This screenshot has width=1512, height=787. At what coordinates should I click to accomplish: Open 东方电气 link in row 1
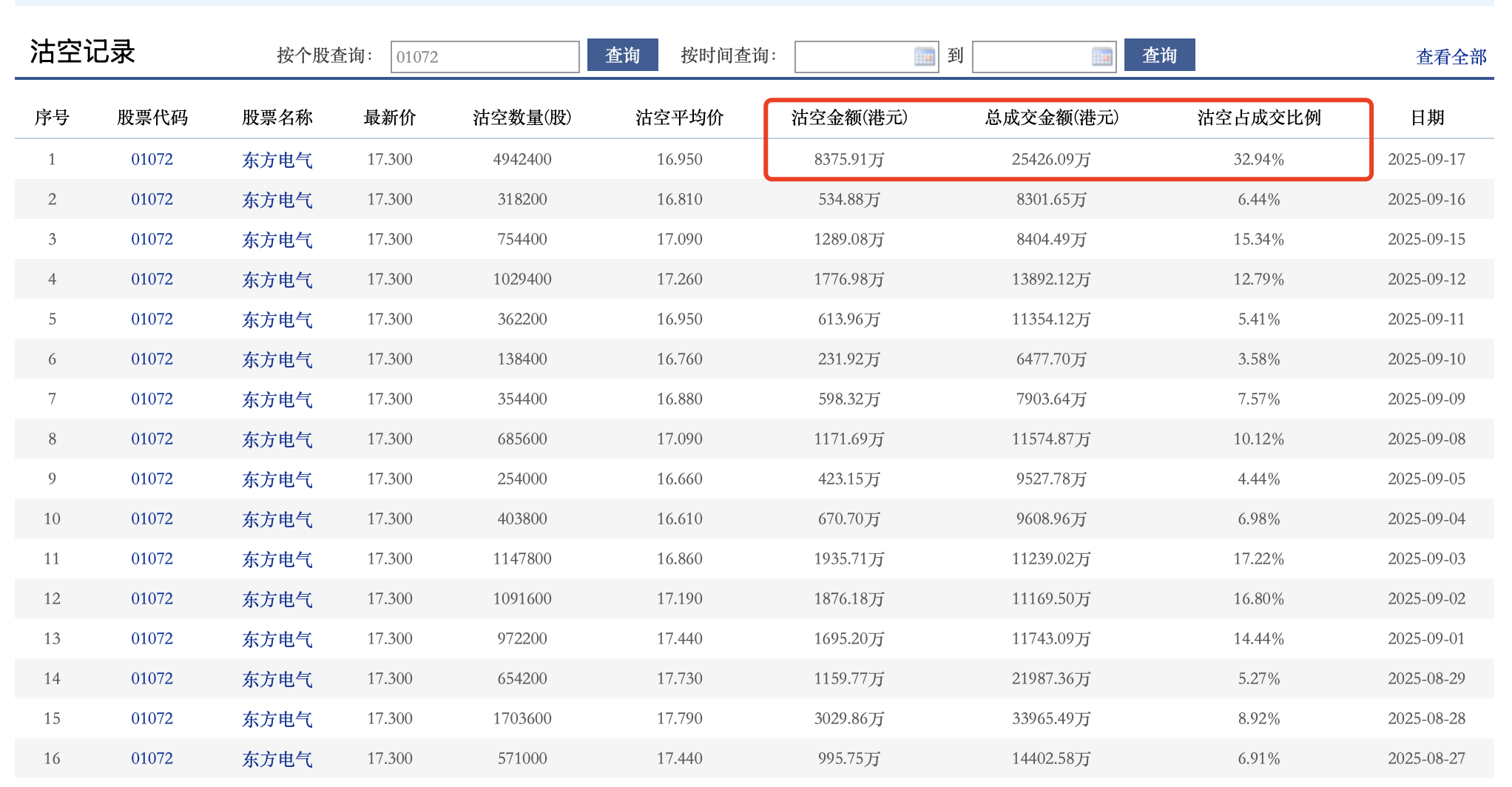[x=277, y=160]
